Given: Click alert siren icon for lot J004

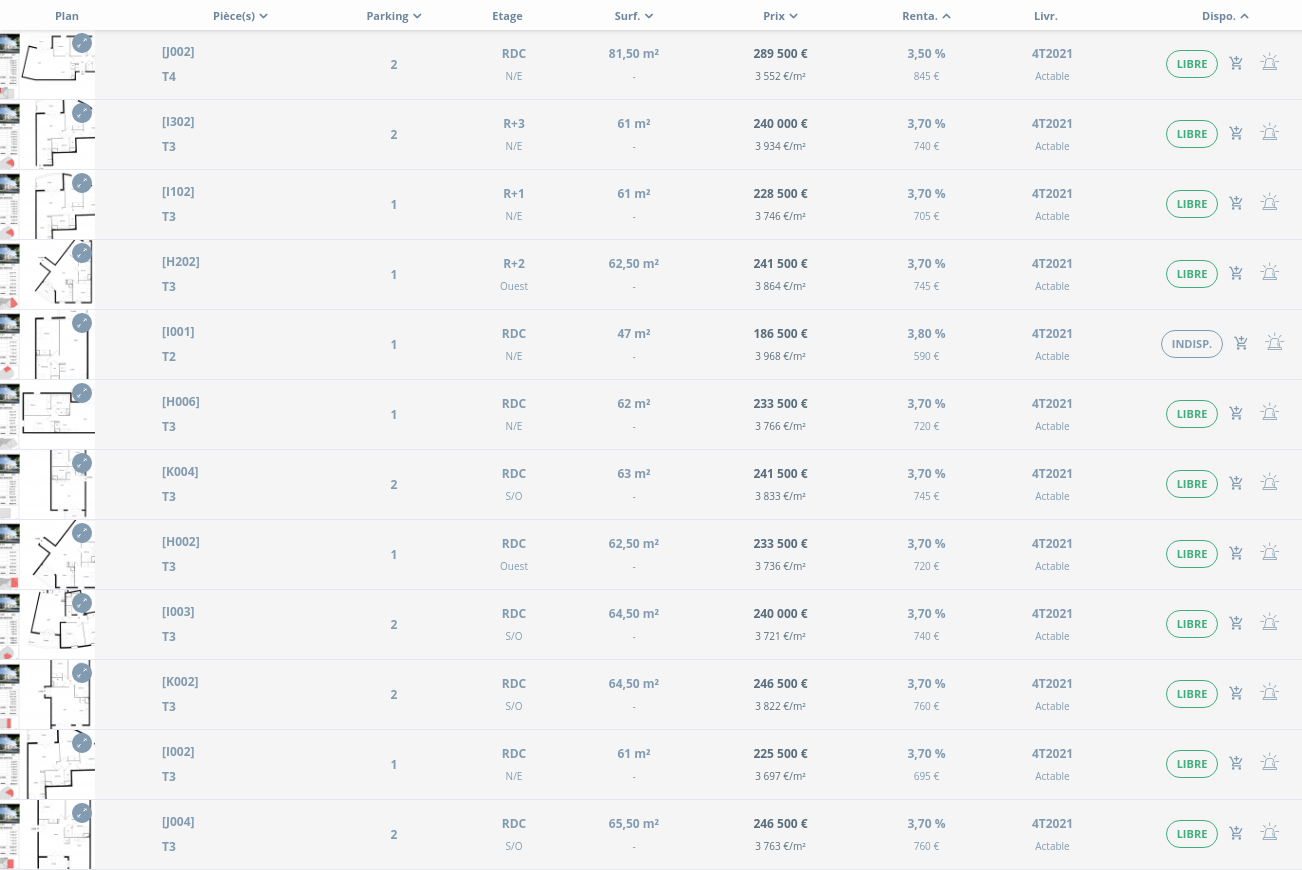Looking at the screenshot, I should pos(1269,833).
